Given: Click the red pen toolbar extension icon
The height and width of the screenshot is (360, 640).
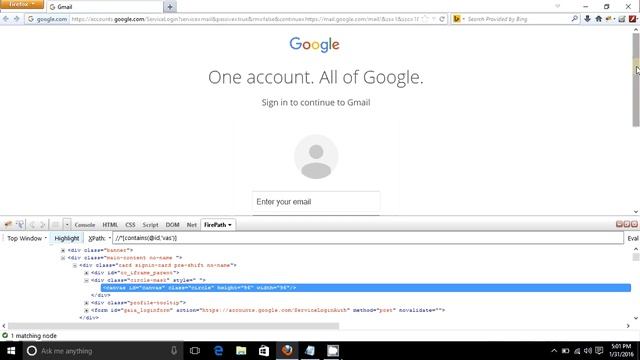Looking at the screenshot, I should (x=633, y=19).
